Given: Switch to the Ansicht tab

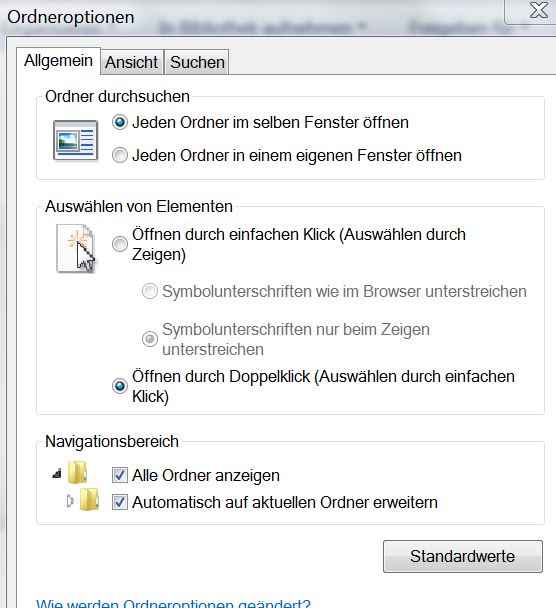Looking at the screenshot, I should pos(132,62).
